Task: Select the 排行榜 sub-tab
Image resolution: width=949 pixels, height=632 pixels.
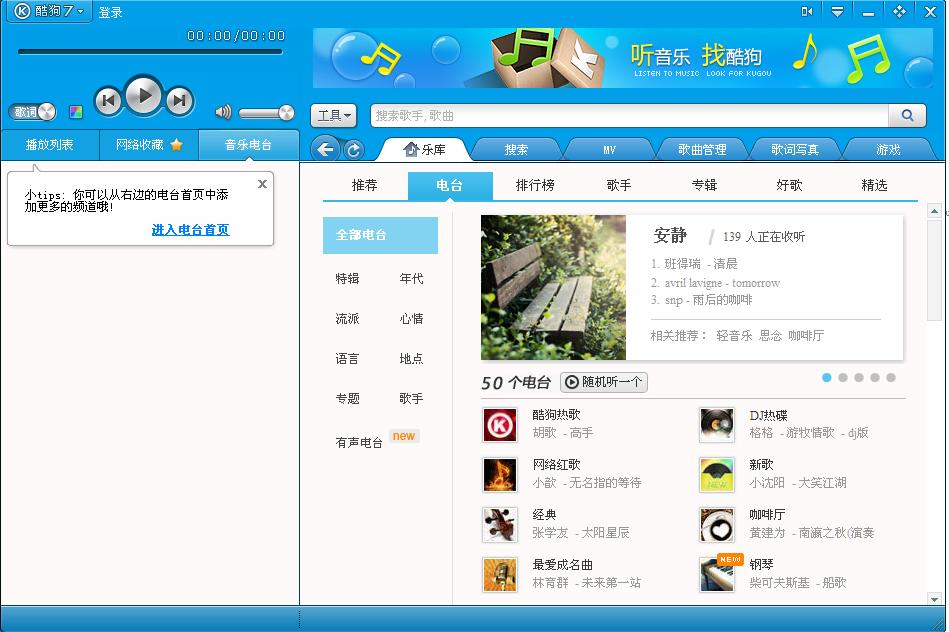Action: [x=535, y=185]
